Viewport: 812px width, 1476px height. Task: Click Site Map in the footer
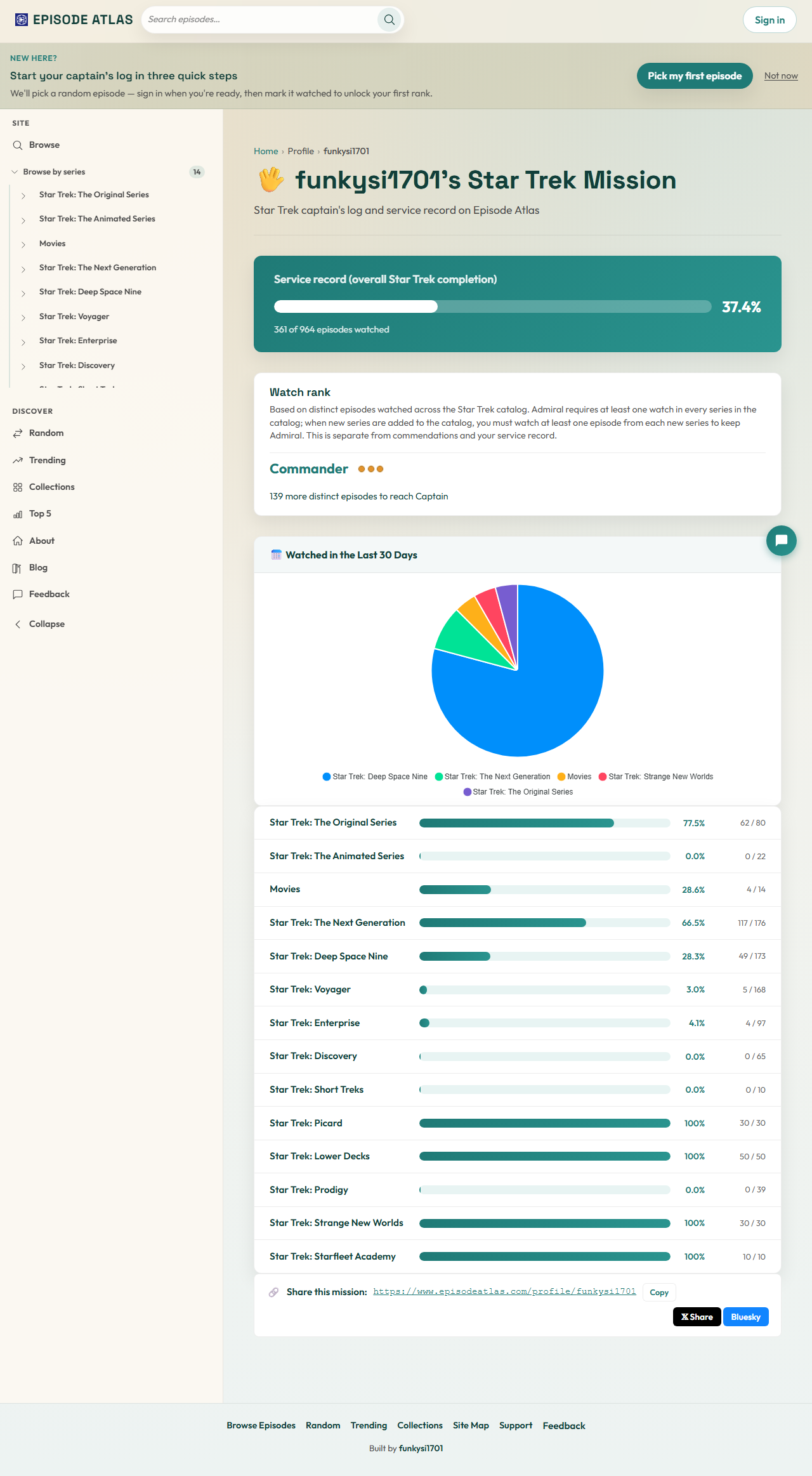471,1425
